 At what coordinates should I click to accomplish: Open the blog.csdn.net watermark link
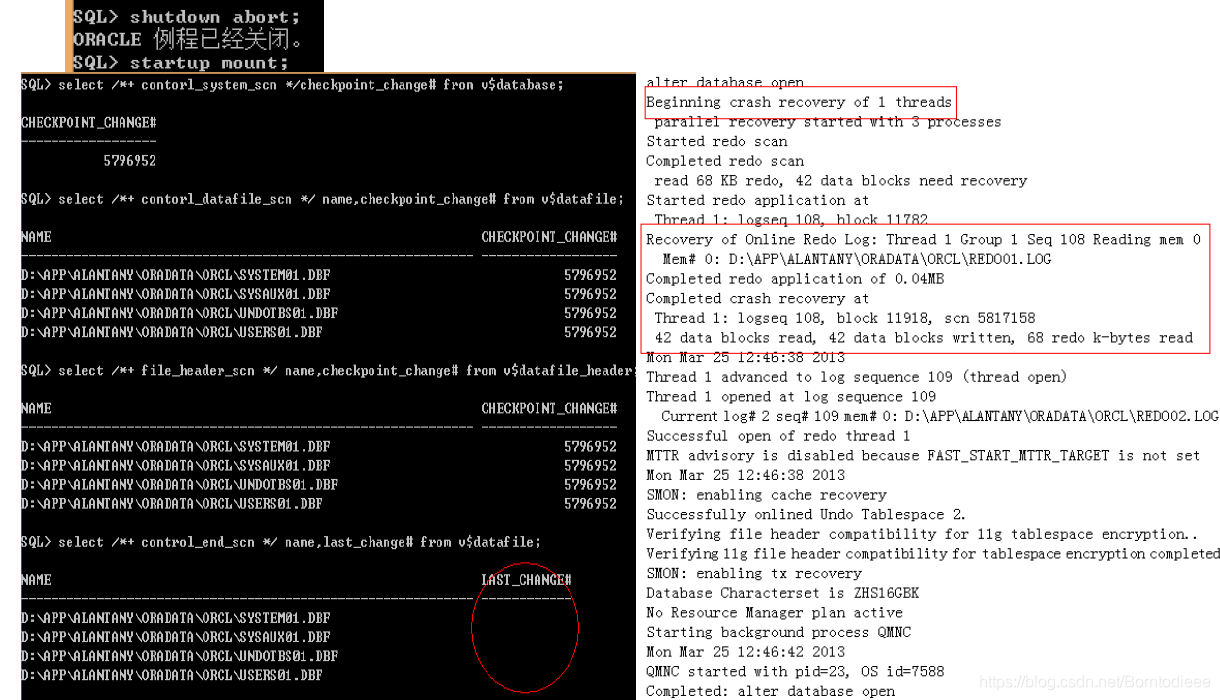click(1095, 683)
